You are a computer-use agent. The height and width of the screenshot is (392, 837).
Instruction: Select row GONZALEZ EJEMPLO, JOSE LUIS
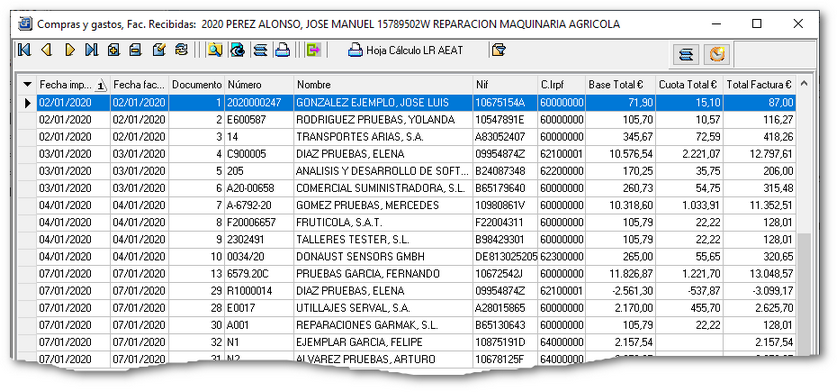pos(416,102)
